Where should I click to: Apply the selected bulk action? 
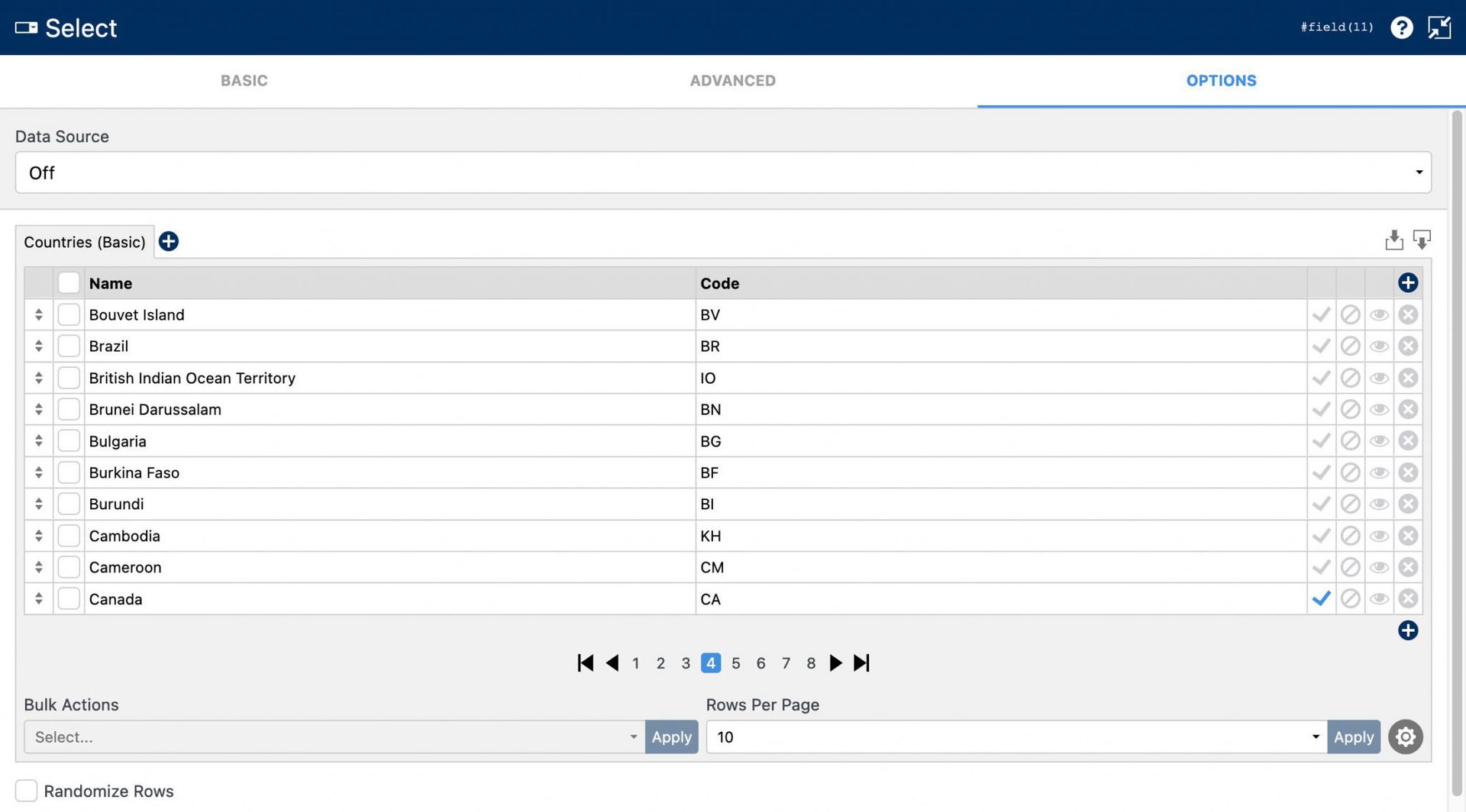click(x=672, y=737)
